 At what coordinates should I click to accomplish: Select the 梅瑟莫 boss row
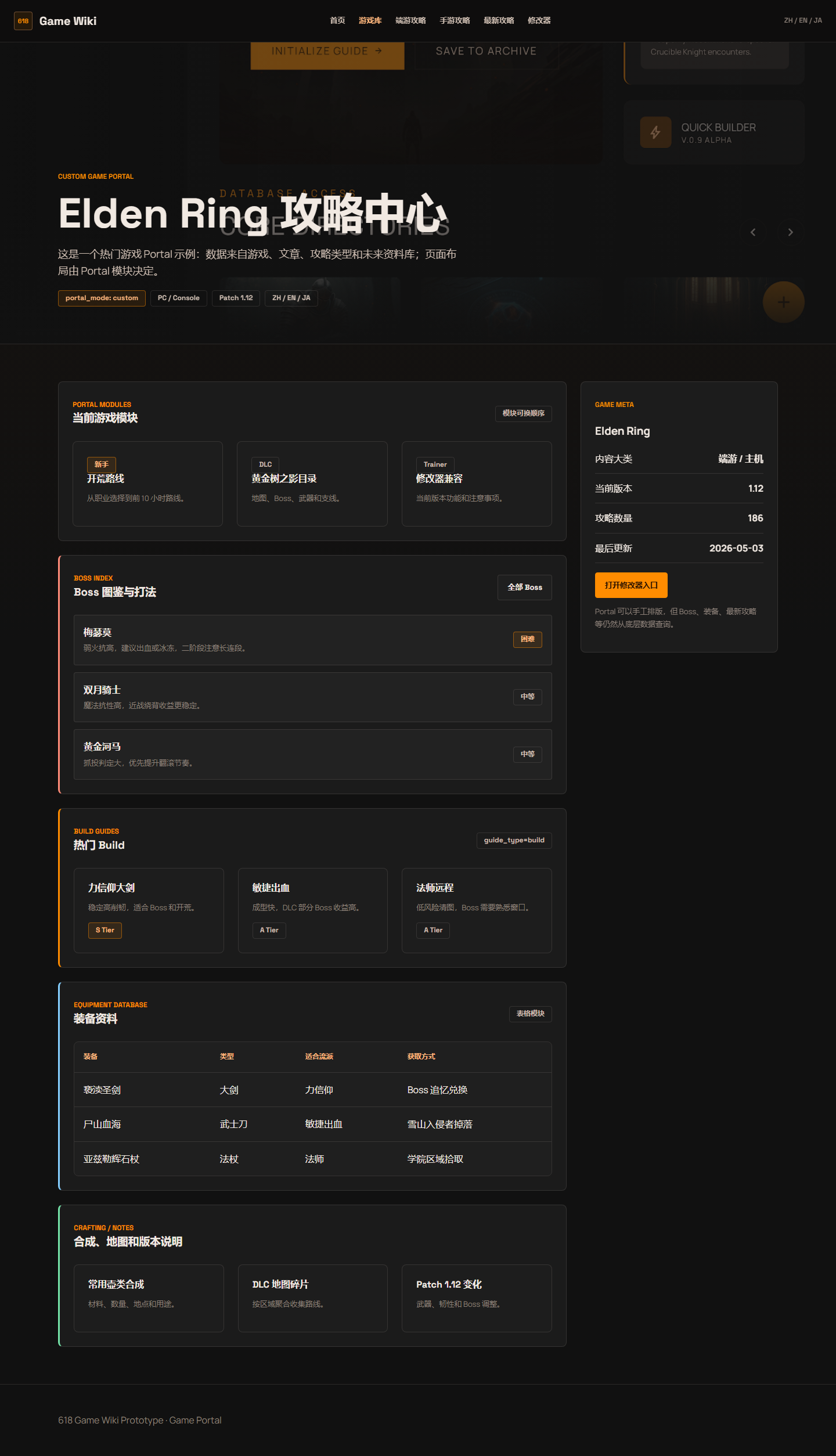[312, 640]
